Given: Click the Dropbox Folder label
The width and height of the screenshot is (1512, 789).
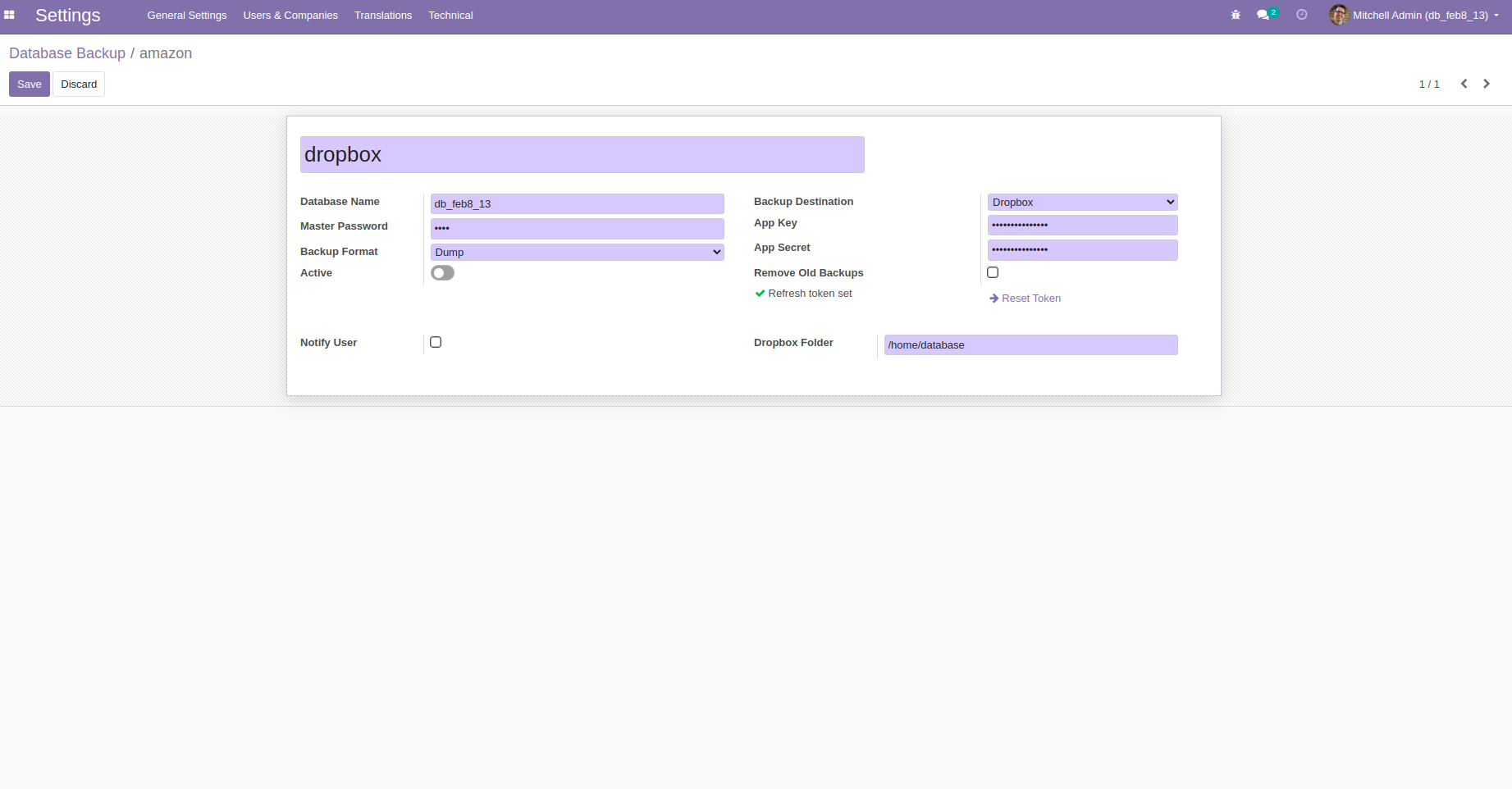Looking at the screenshot, I should pyautogui.click(x=793, y=343).
